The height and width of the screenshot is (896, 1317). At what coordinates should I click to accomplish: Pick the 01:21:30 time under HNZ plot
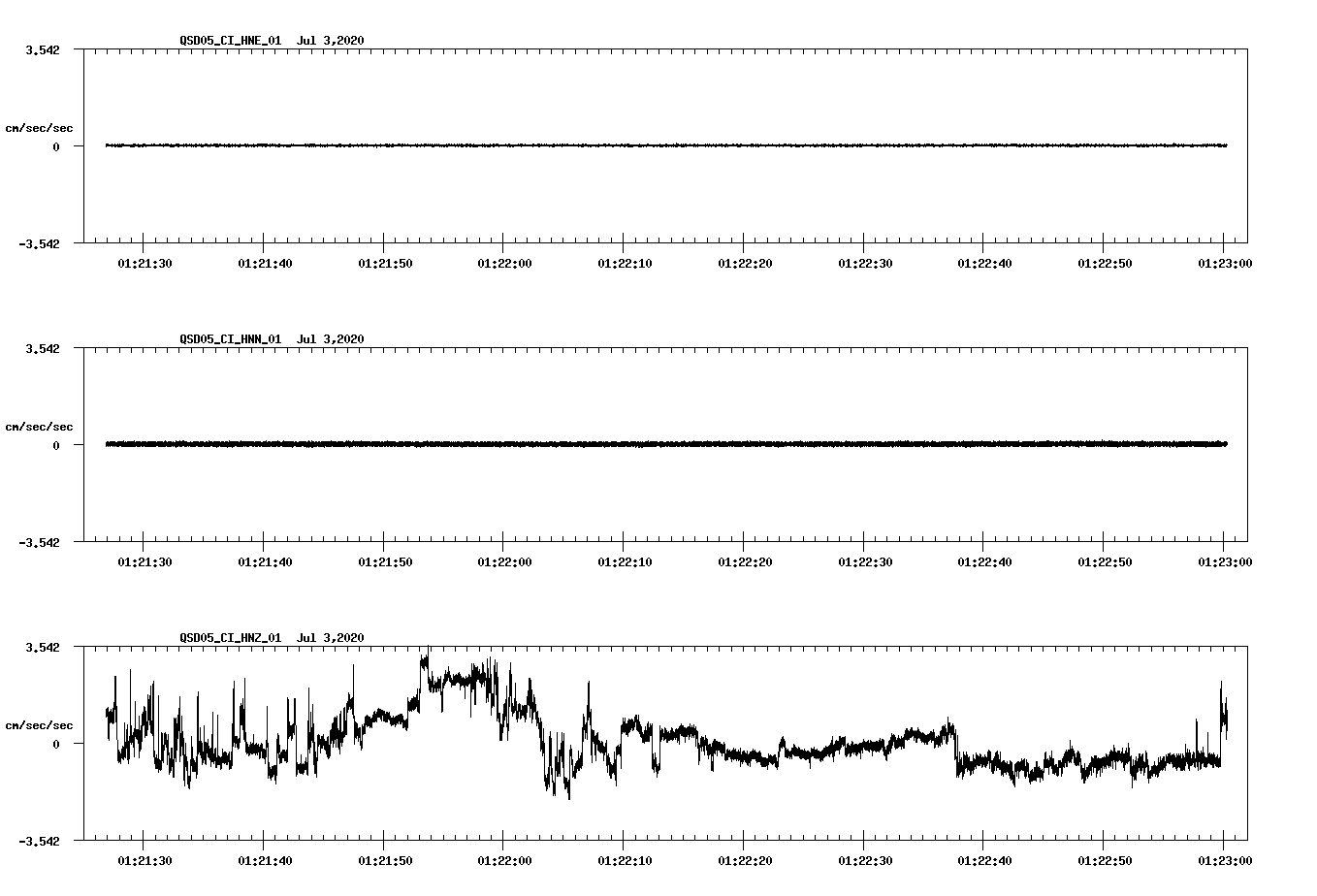pyautogui.click(x=145, y=860)
